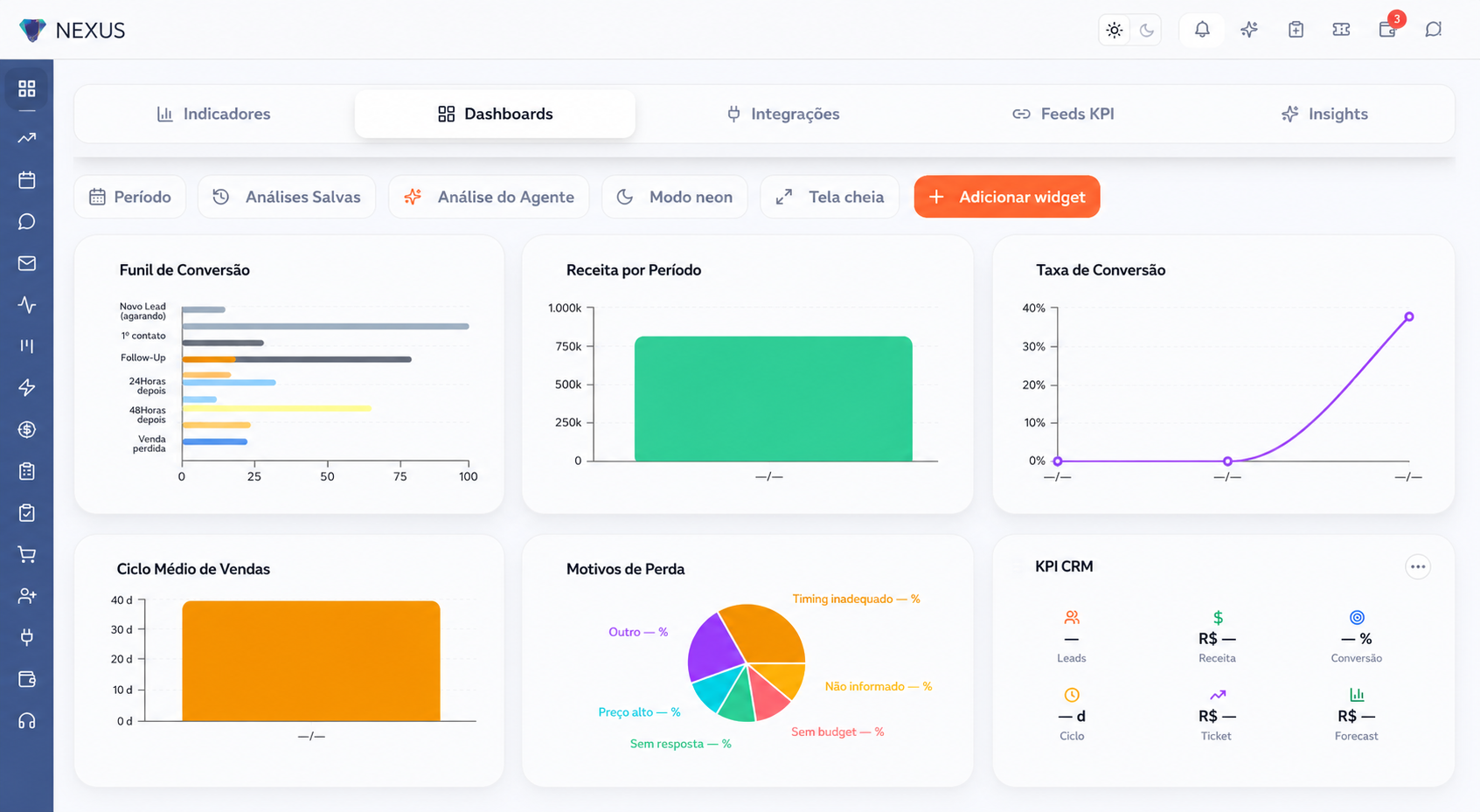Open the add user icon in the sidebar

coord(27,596)
